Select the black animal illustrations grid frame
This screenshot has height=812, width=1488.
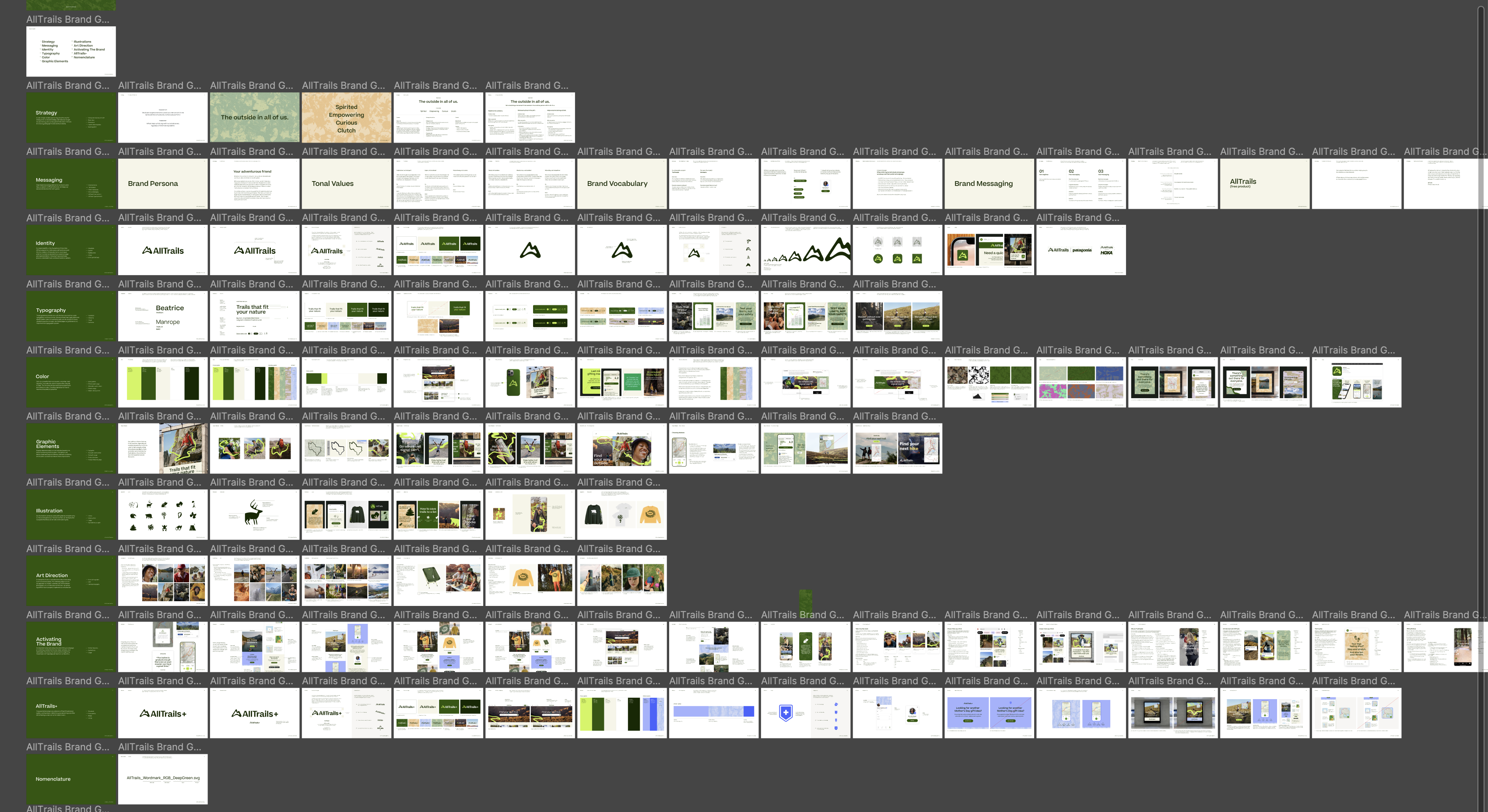tap(162, 514)
